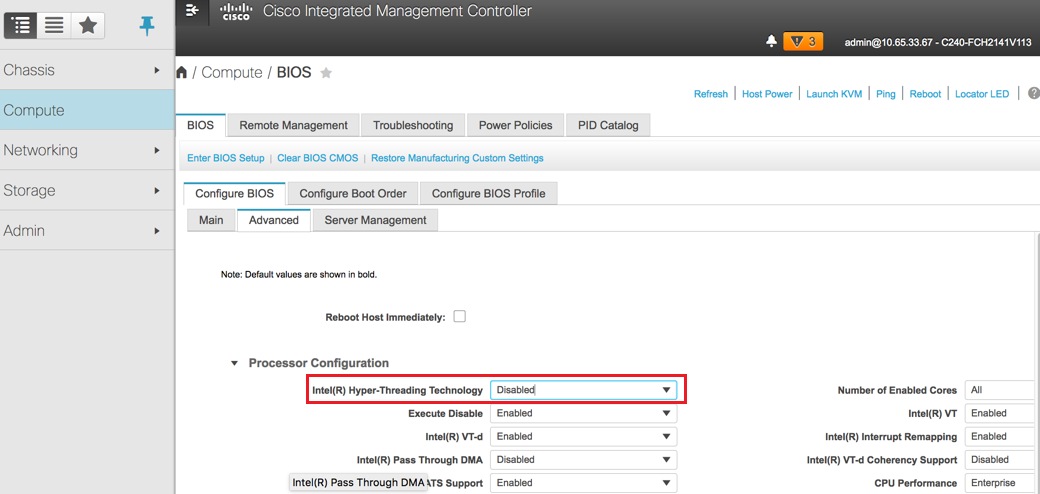Open VT-d Coherency Support dropdown
The width and height of the screenshot is (1040, 494).
tap(1000, 460)
